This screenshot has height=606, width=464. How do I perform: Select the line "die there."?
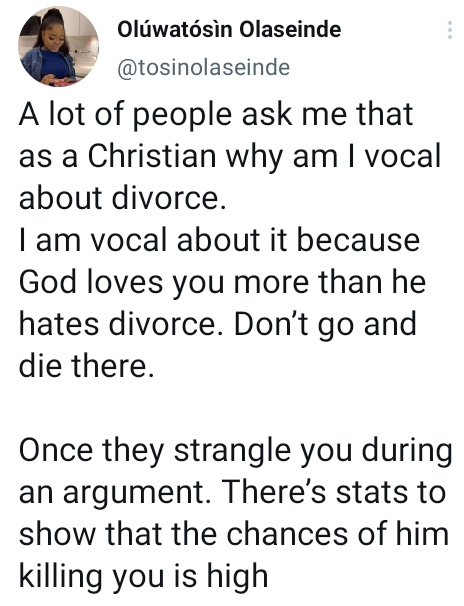click(x=86, y=366)
